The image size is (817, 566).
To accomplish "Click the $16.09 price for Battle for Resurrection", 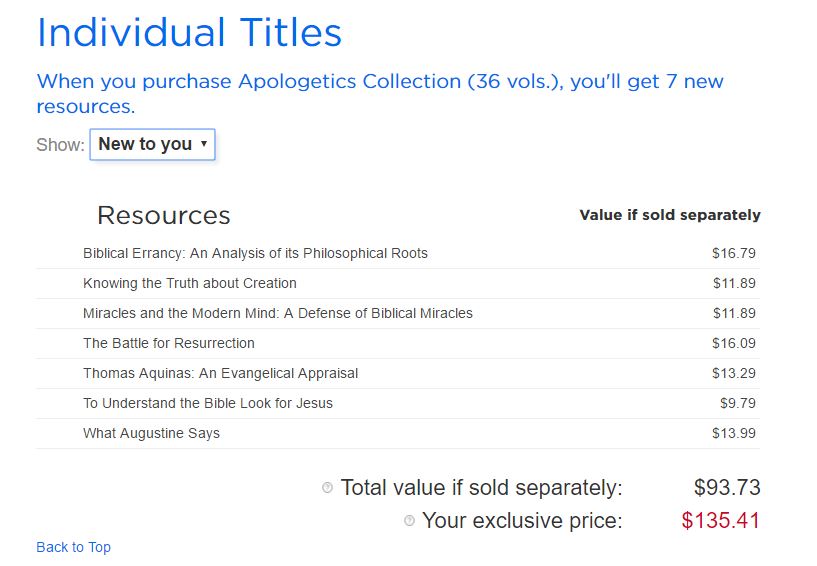I will click(x=733, y=343).
